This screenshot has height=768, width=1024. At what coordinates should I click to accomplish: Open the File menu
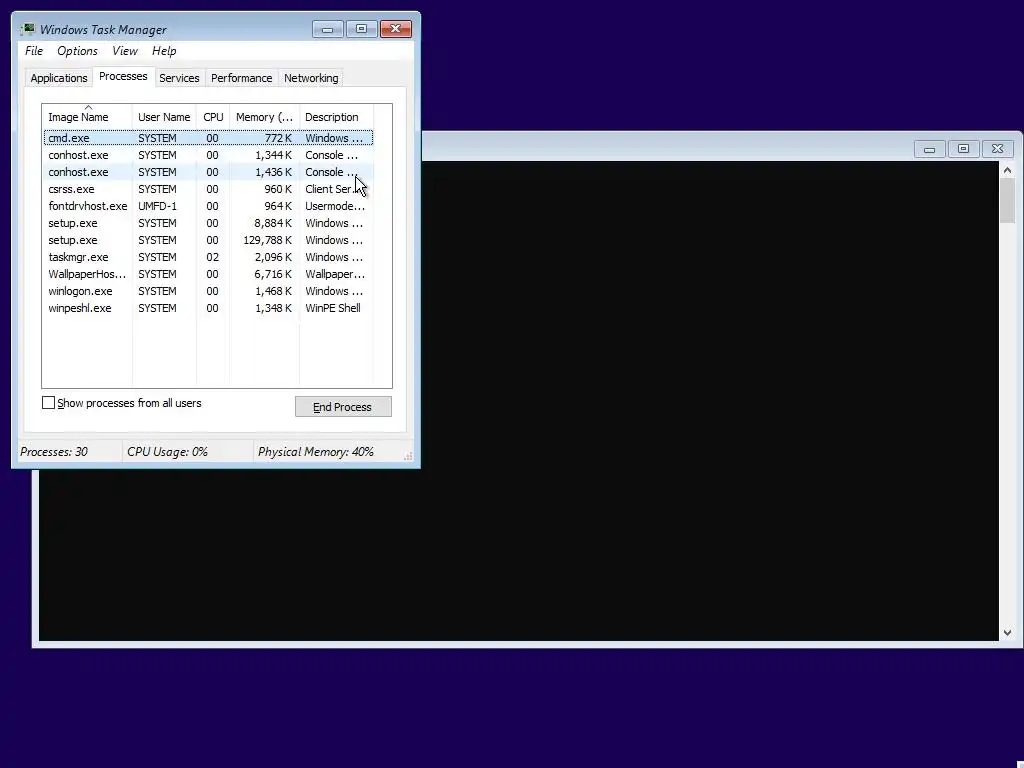click(34, 51)
